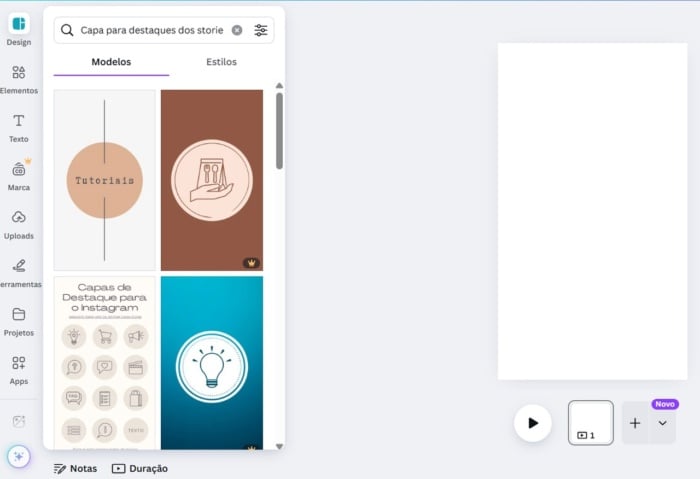
Task: Click the scroll up arrow of template list
Action: pyautogui.click(x=279, y=85)
